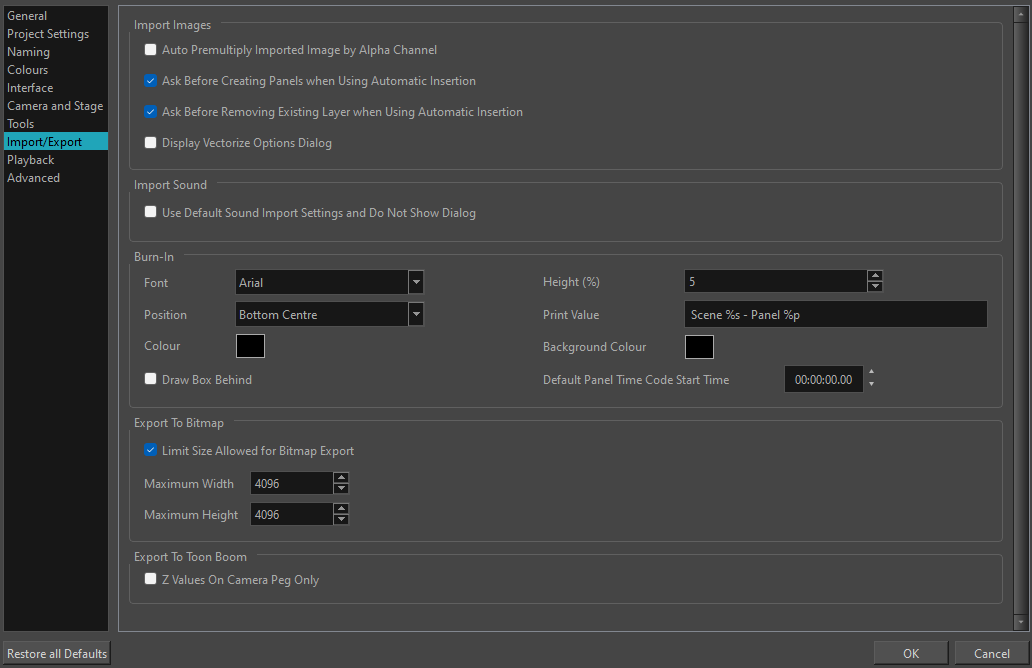The image size is (1032, 668).
Task: Click the Height (%) input field
Action: (775, 282)
